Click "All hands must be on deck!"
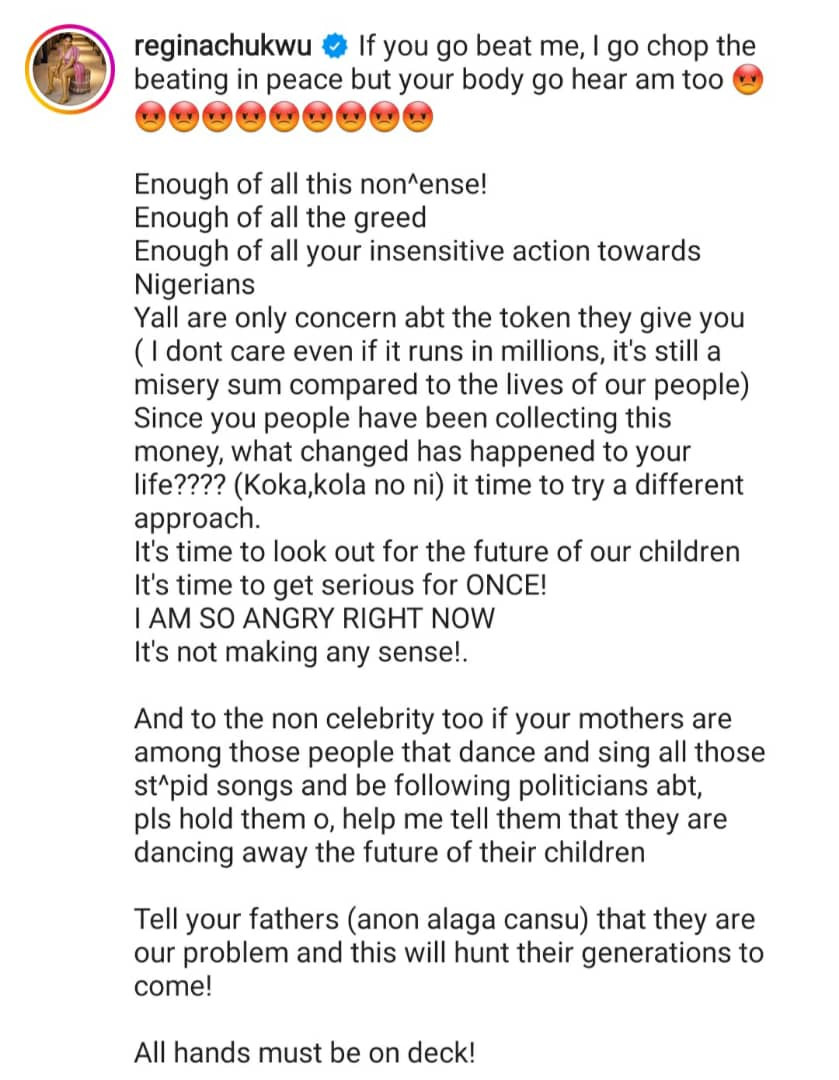The height and width of the screenshot is (1080, 839). (304, 1053)
